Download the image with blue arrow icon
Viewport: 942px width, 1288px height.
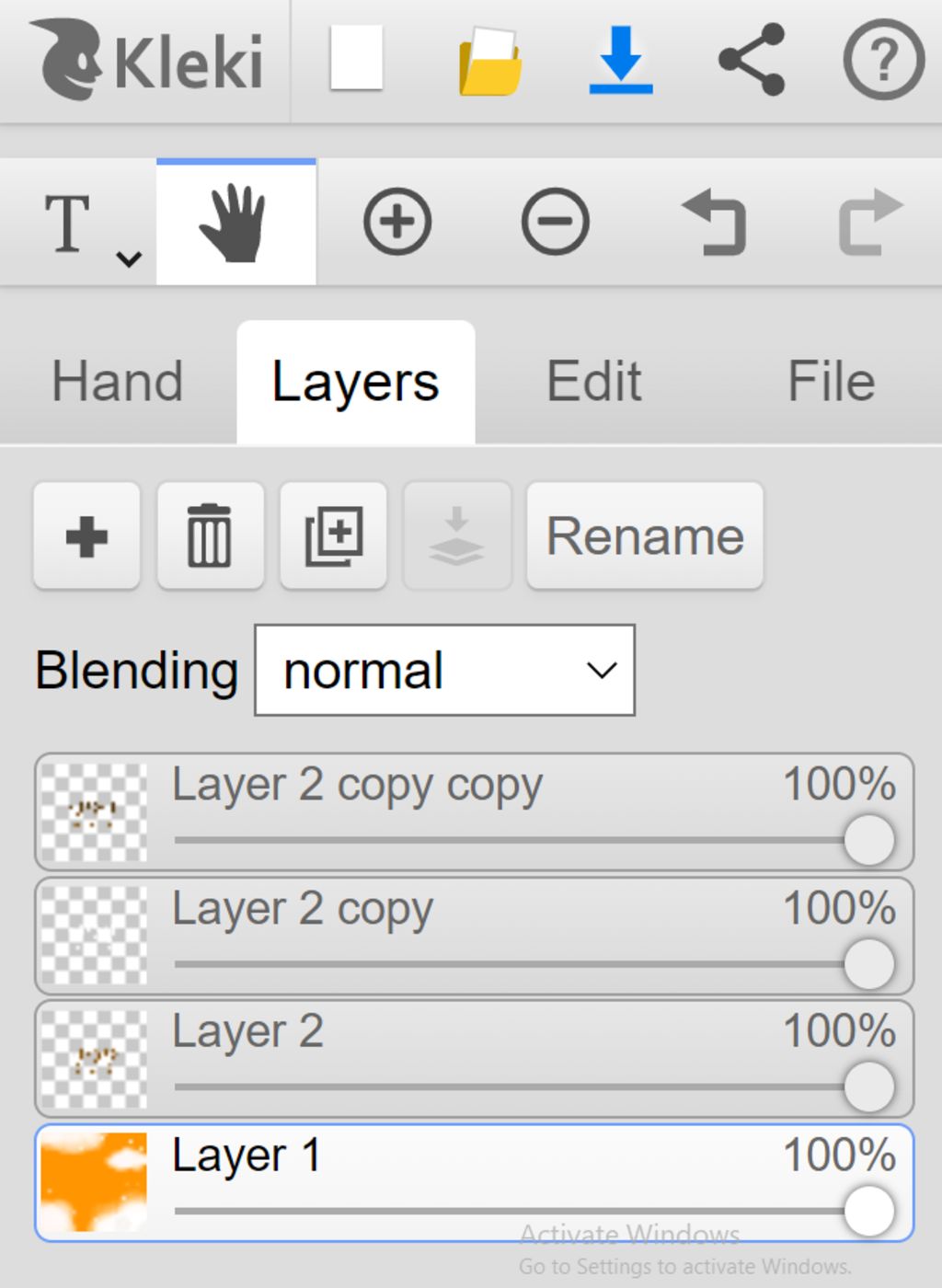click(x=621, y=61)
